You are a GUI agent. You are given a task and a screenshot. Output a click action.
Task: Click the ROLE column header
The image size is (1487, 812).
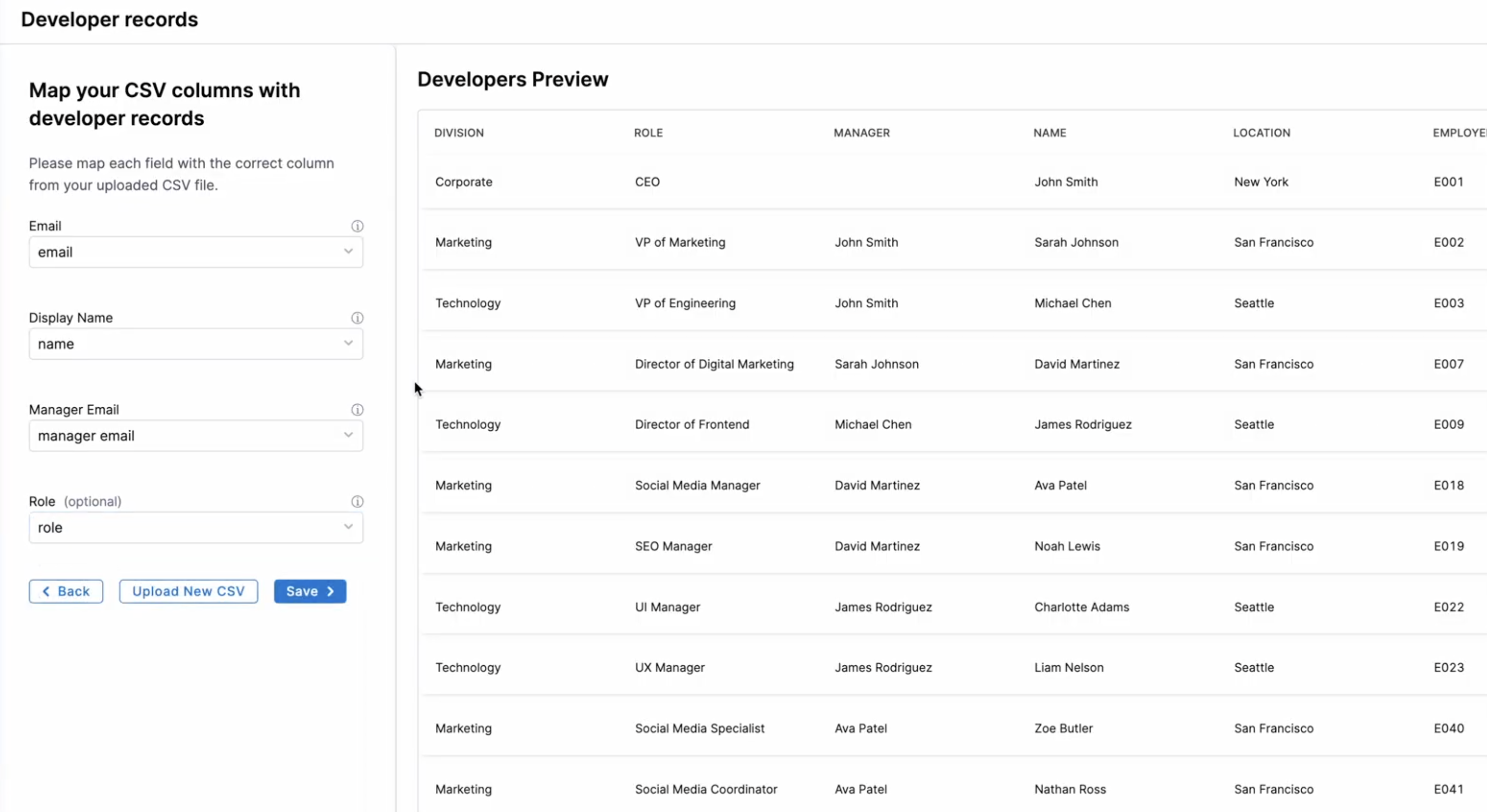[x=648, y=133]
